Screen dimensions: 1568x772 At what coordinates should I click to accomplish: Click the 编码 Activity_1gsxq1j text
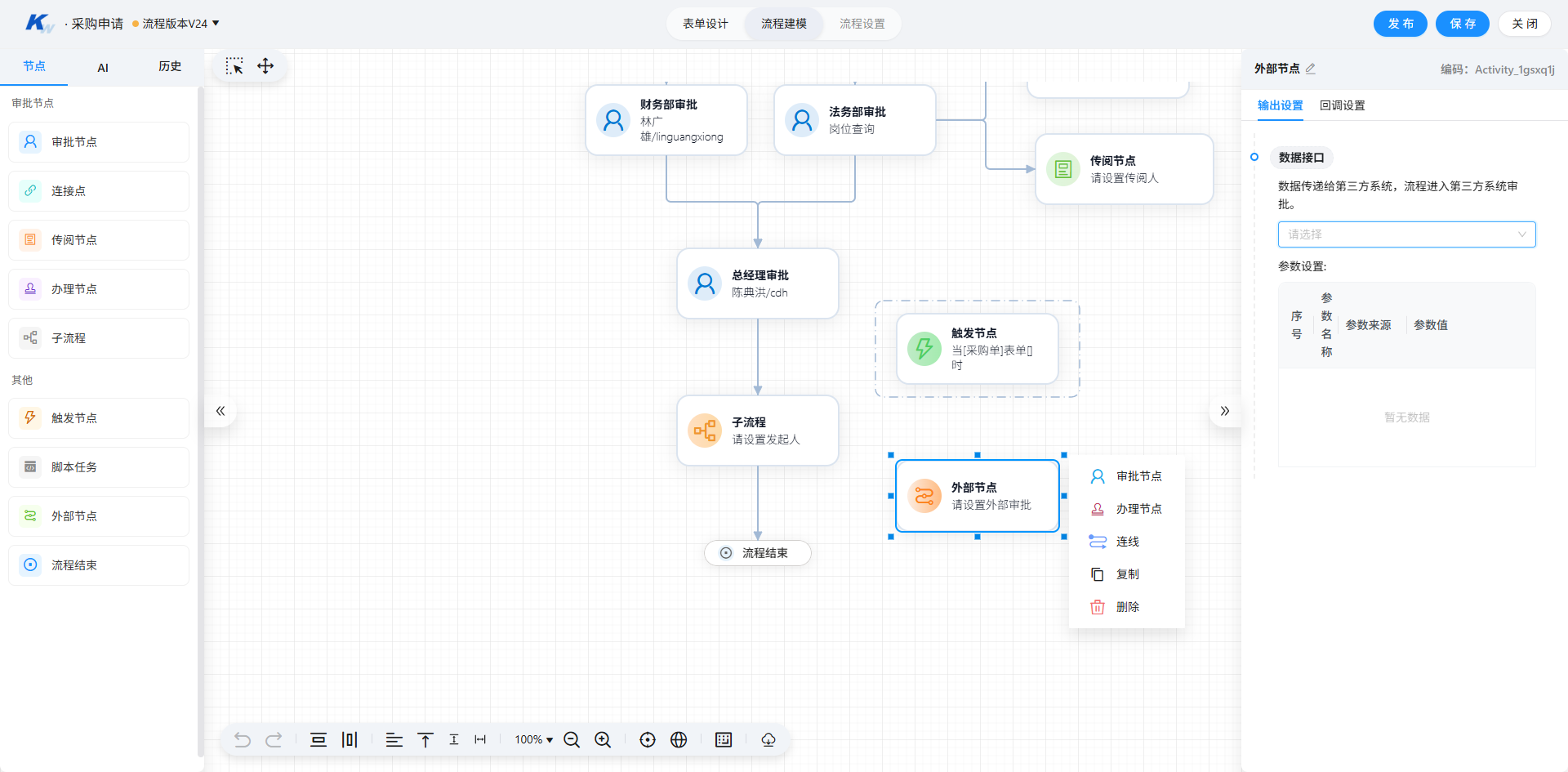click(1498, 69)
